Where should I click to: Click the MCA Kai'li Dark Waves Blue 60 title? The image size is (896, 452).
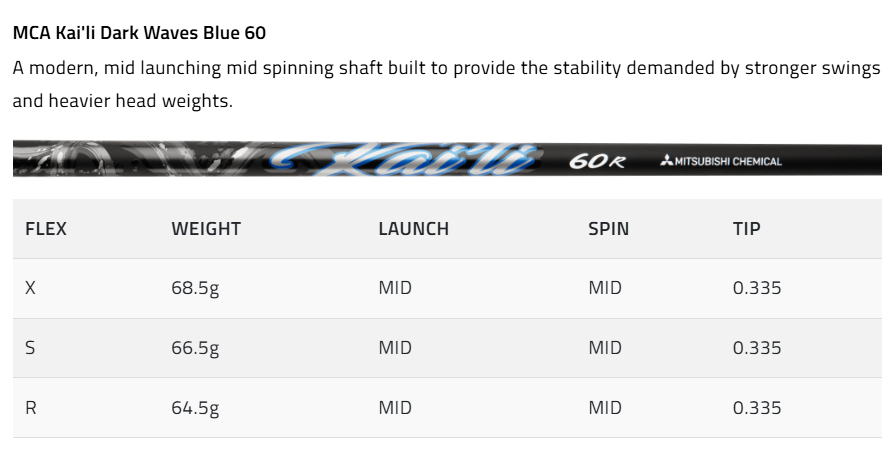click(139, 33)
